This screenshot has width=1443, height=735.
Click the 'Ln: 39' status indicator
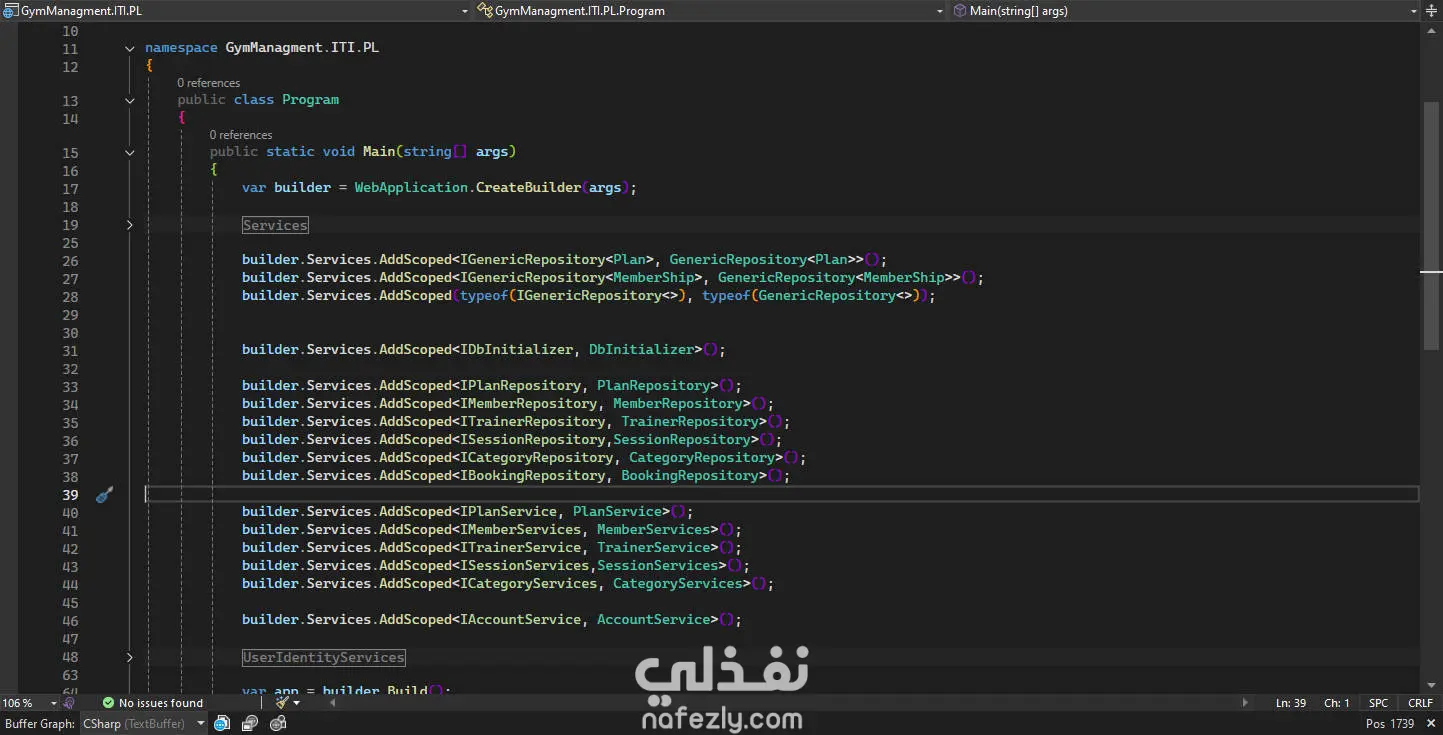(x=1291, y=703)
